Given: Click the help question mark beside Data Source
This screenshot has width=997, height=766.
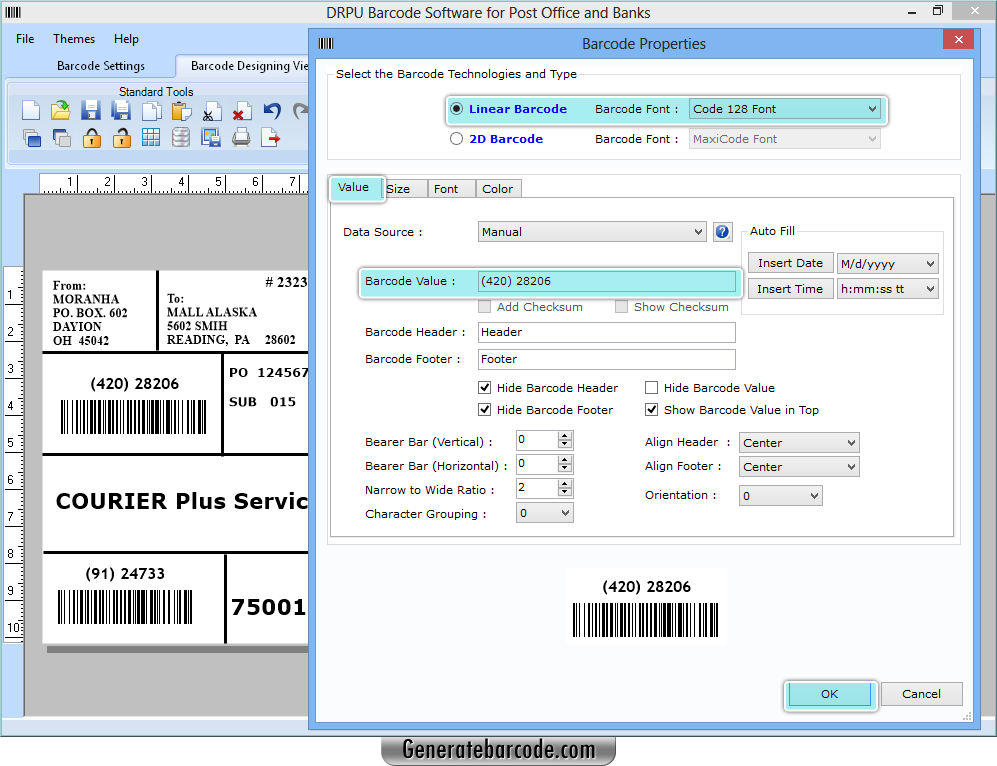Looking at the screenshot, I should coord(722,231).
